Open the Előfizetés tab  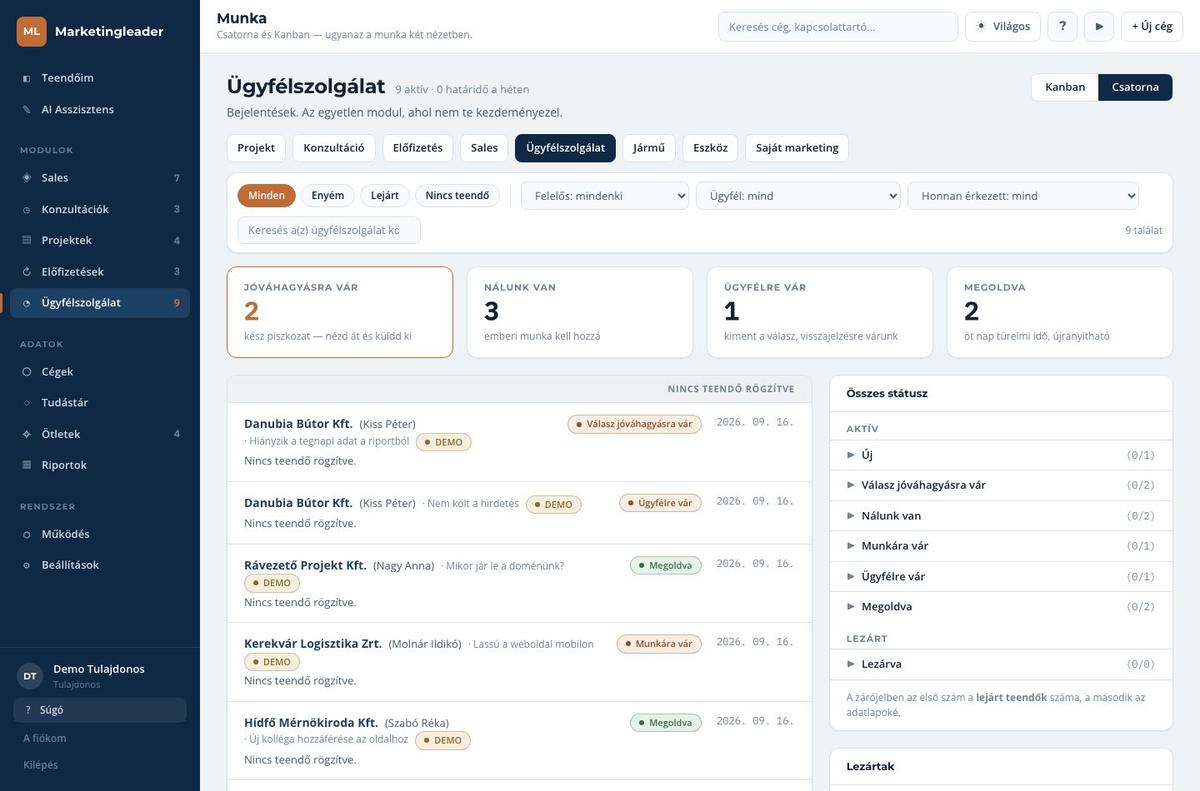(x=418, y=148)
